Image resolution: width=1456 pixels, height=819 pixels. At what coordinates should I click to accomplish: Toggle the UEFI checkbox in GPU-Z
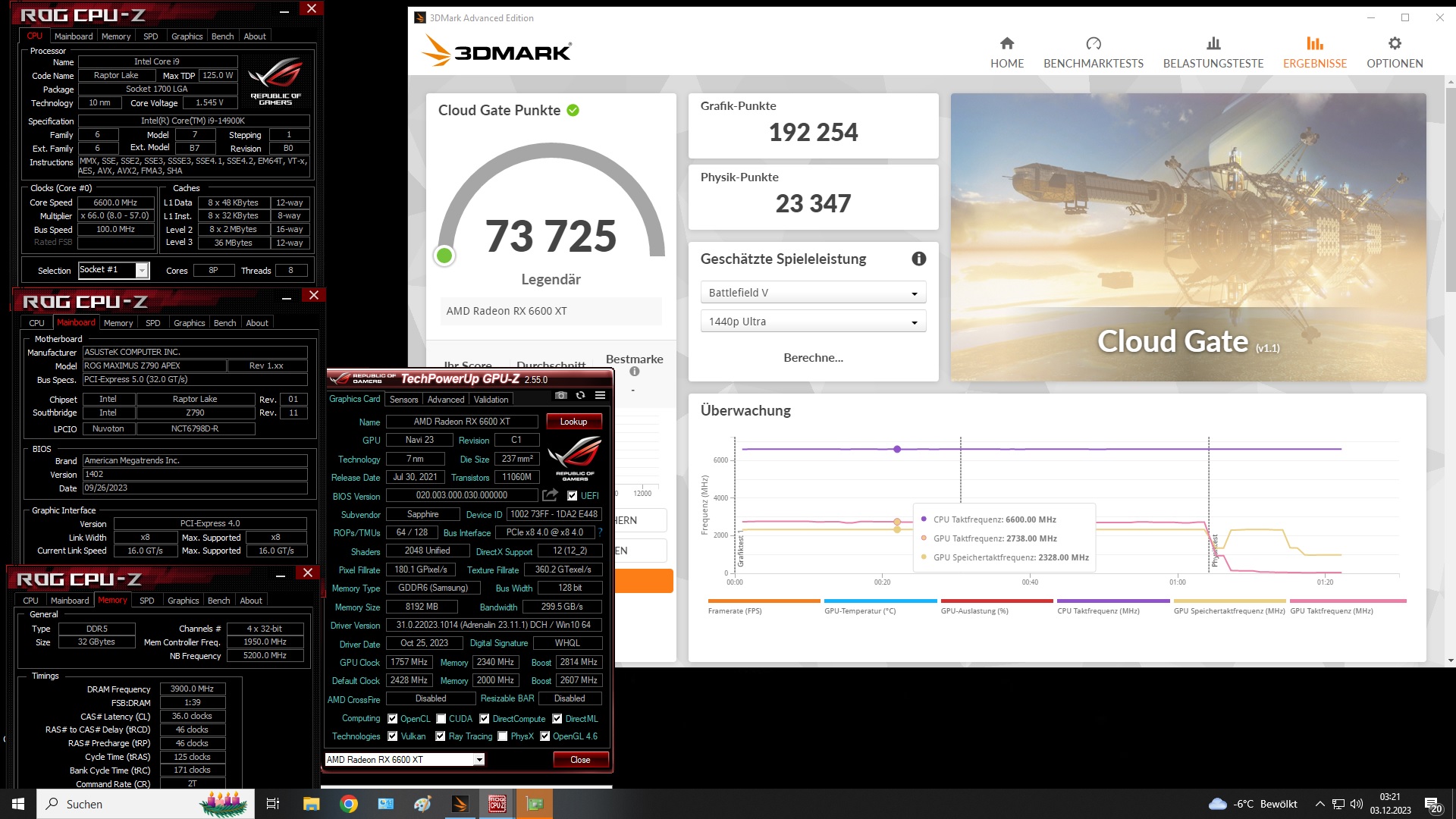click(x=573, y=496)
